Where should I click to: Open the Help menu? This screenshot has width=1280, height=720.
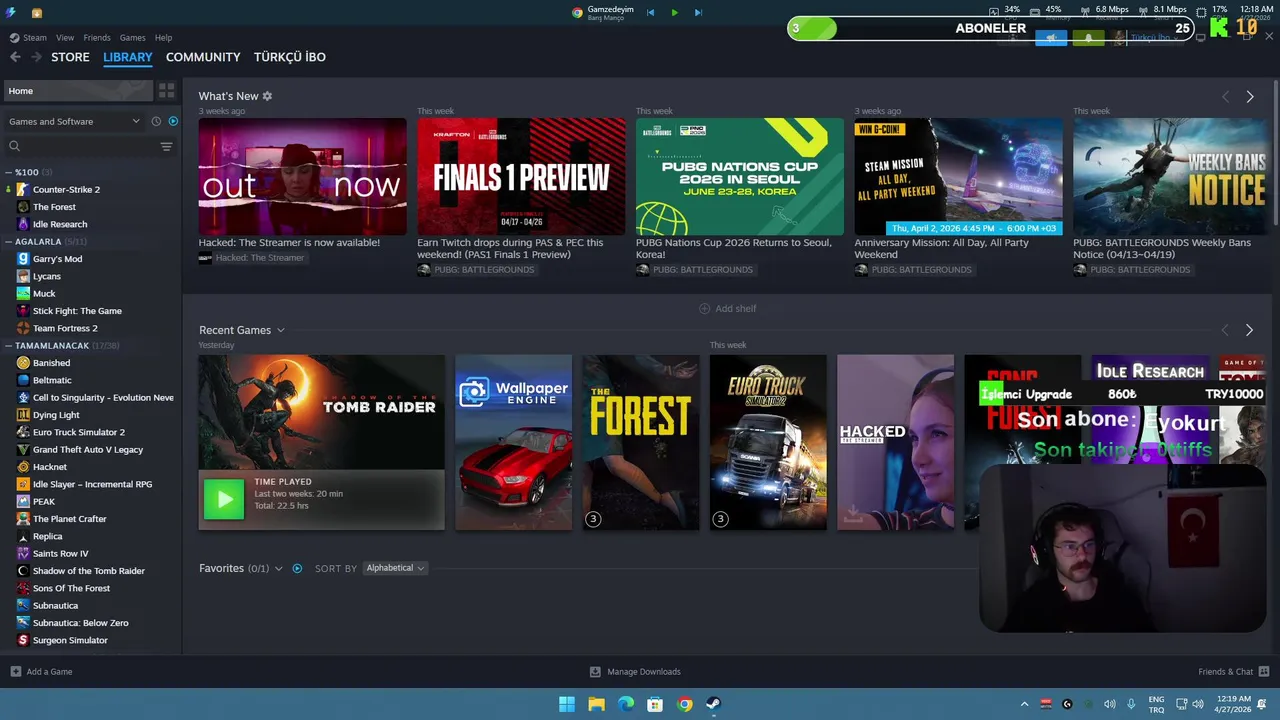pyautogui.click(x=163, y=37)
